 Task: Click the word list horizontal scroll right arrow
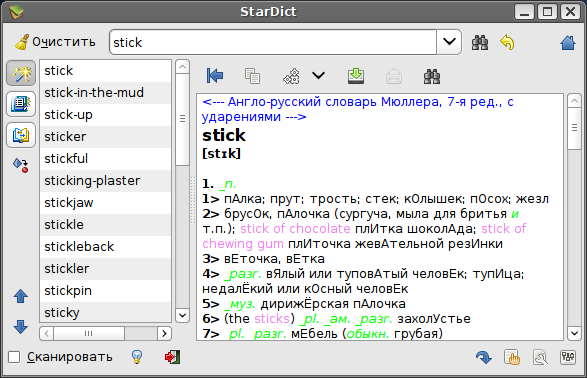(x=164, y=333)
